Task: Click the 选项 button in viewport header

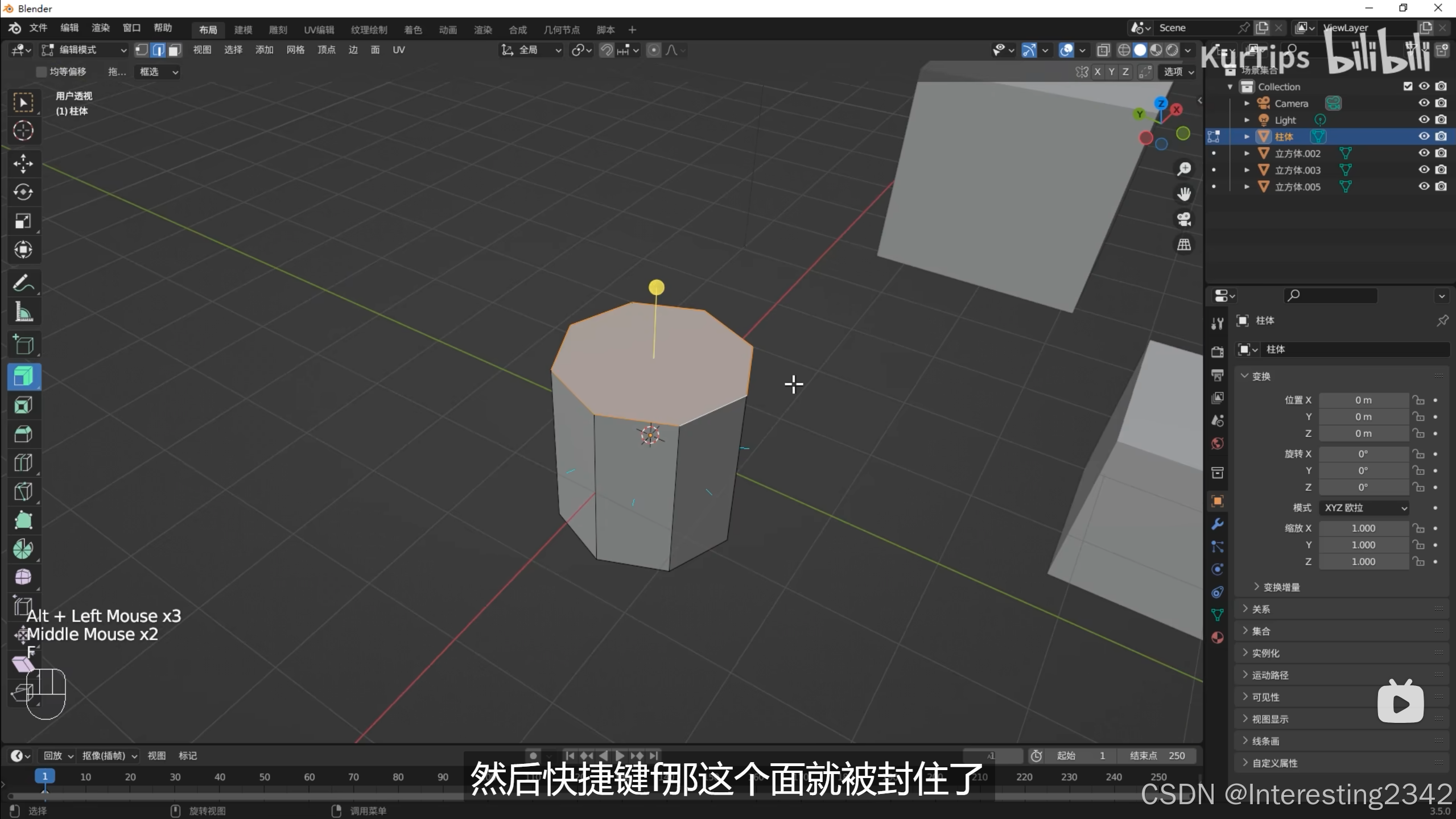Action: click(x=1177, y=72)
